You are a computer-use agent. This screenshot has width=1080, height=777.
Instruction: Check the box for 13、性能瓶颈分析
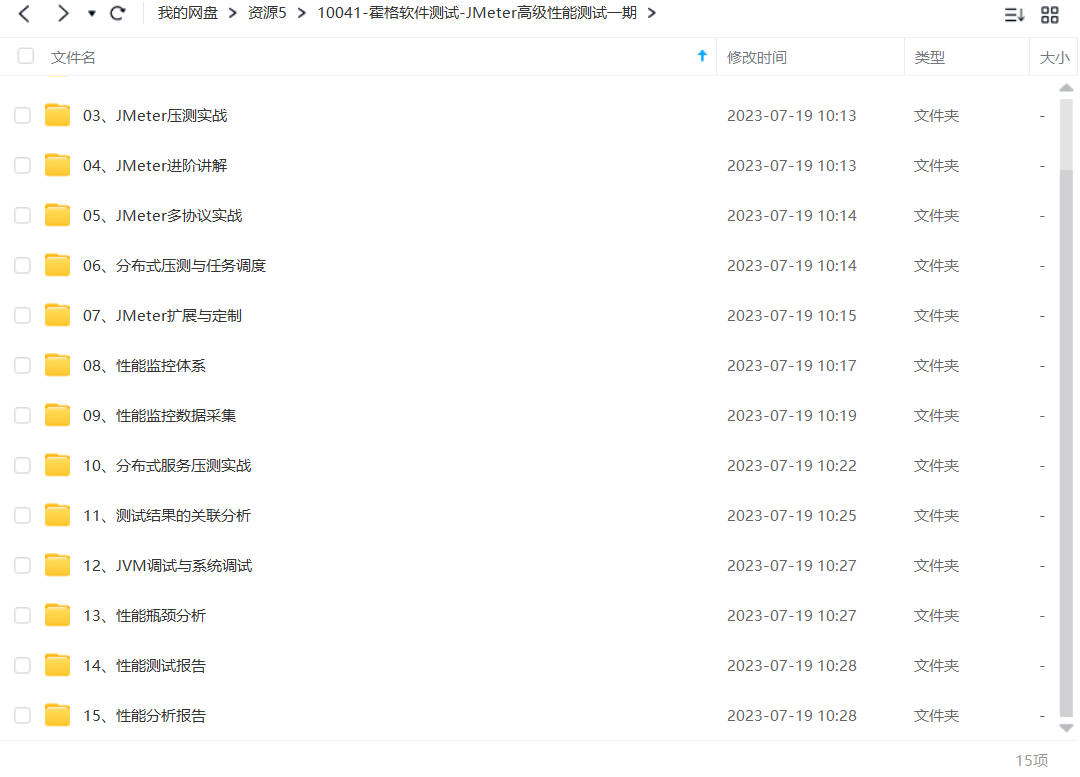23,615
